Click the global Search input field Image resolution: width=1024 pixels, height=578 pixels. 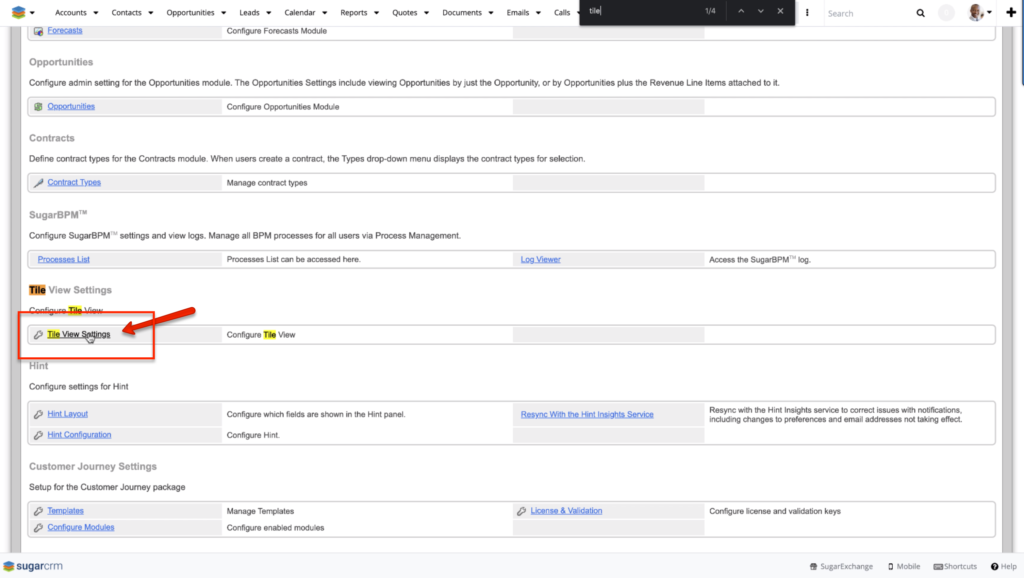point(869,13)
